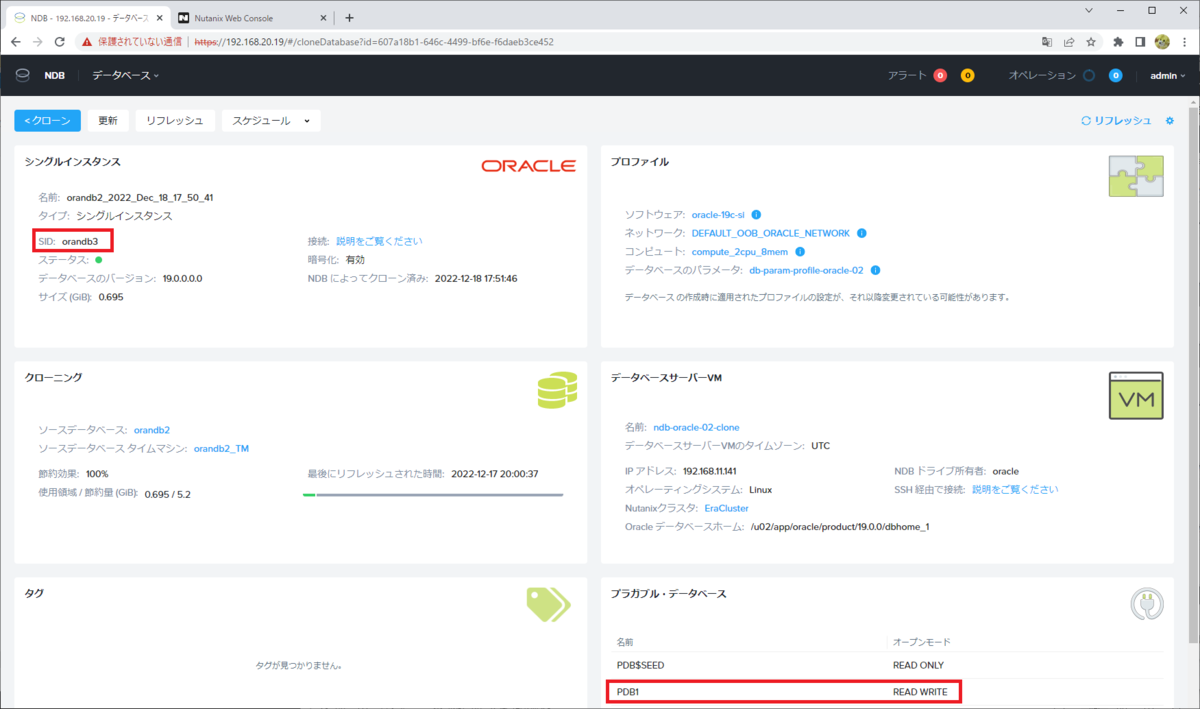
Task: Click info icon beside oracle-19c-si
Action: pos(757,214)
